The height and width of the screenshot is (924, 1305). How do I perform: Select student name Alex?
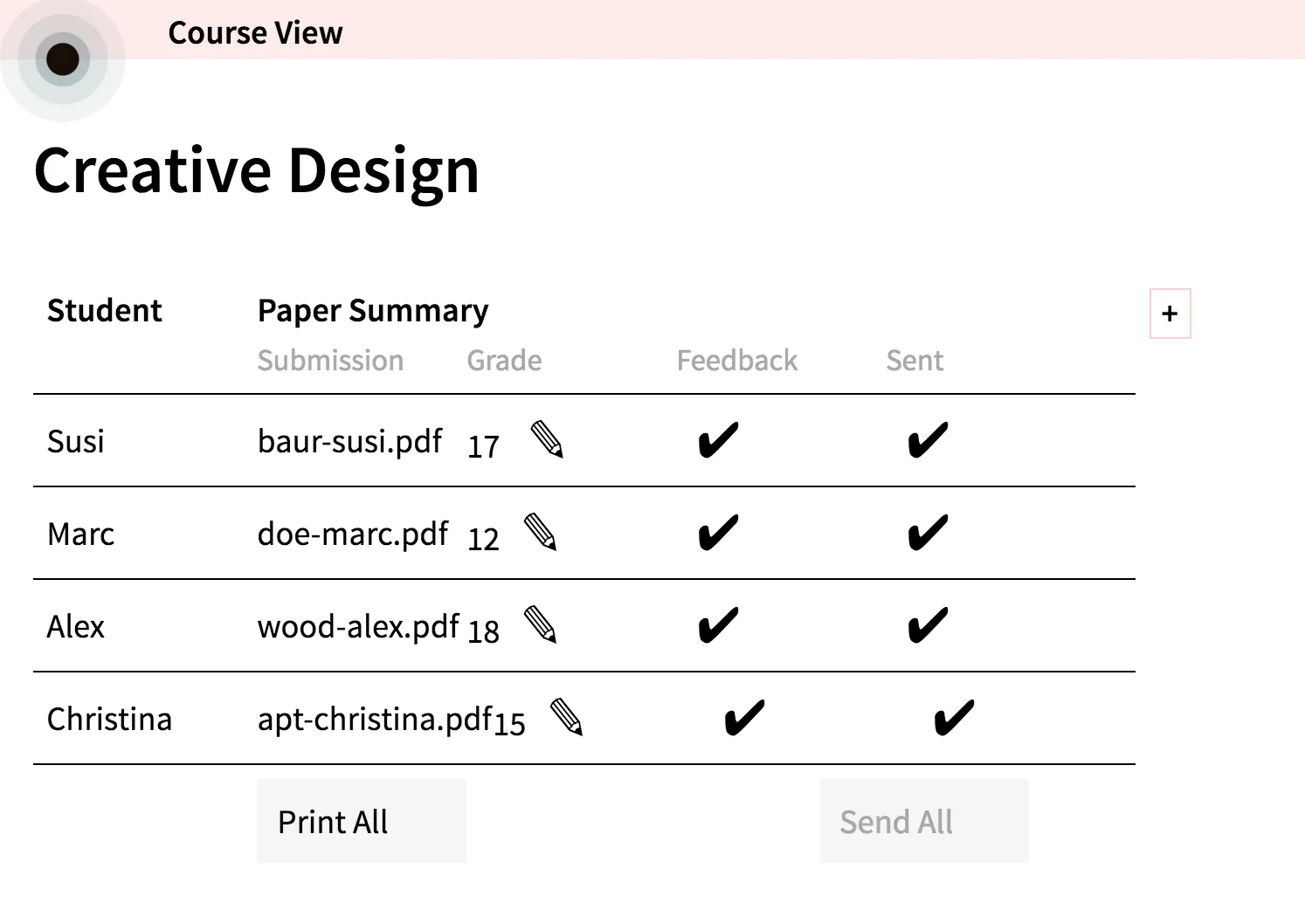[x=76, y=627]
